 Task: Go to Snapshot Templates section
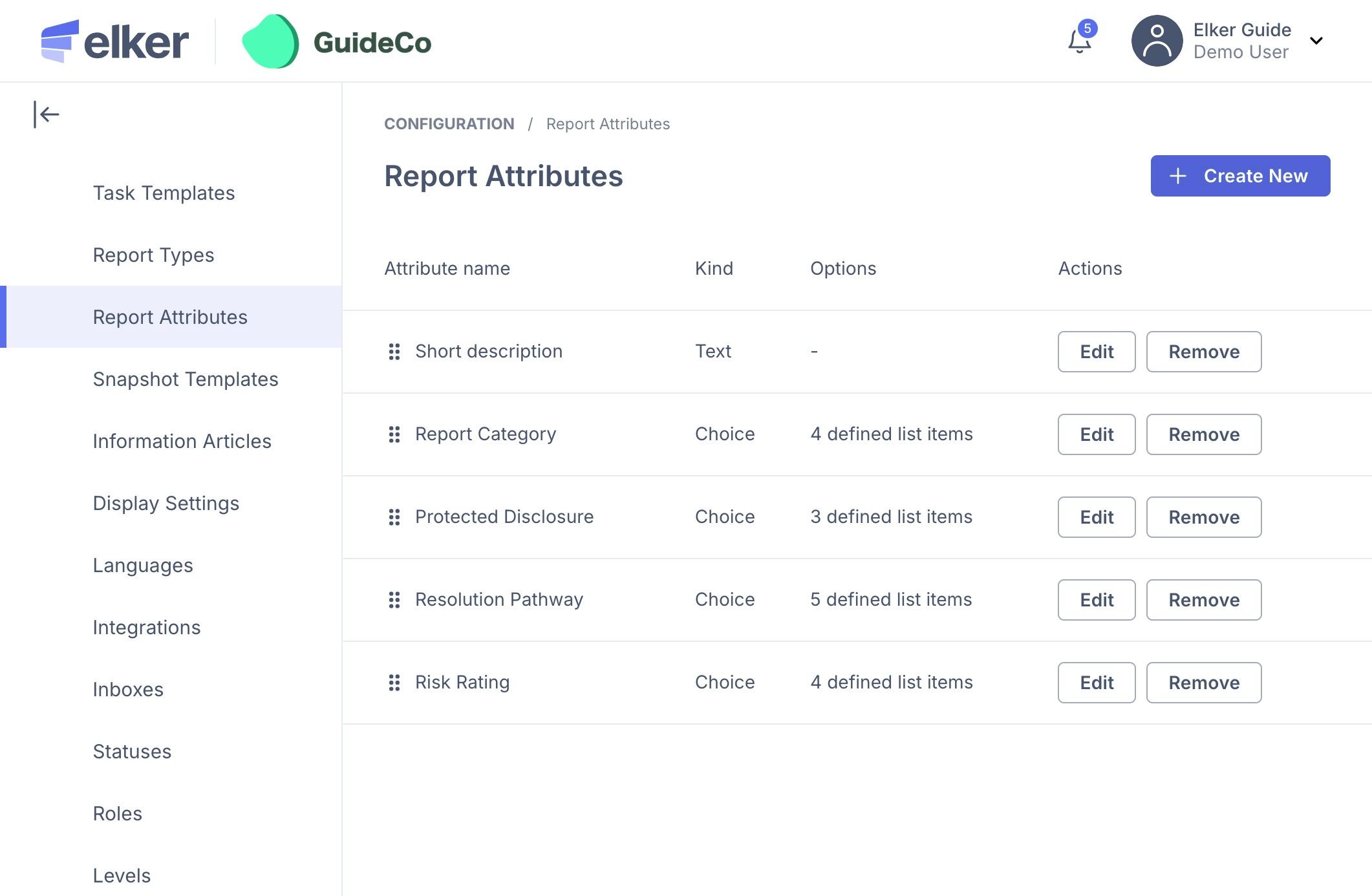(x=186, y=379)
